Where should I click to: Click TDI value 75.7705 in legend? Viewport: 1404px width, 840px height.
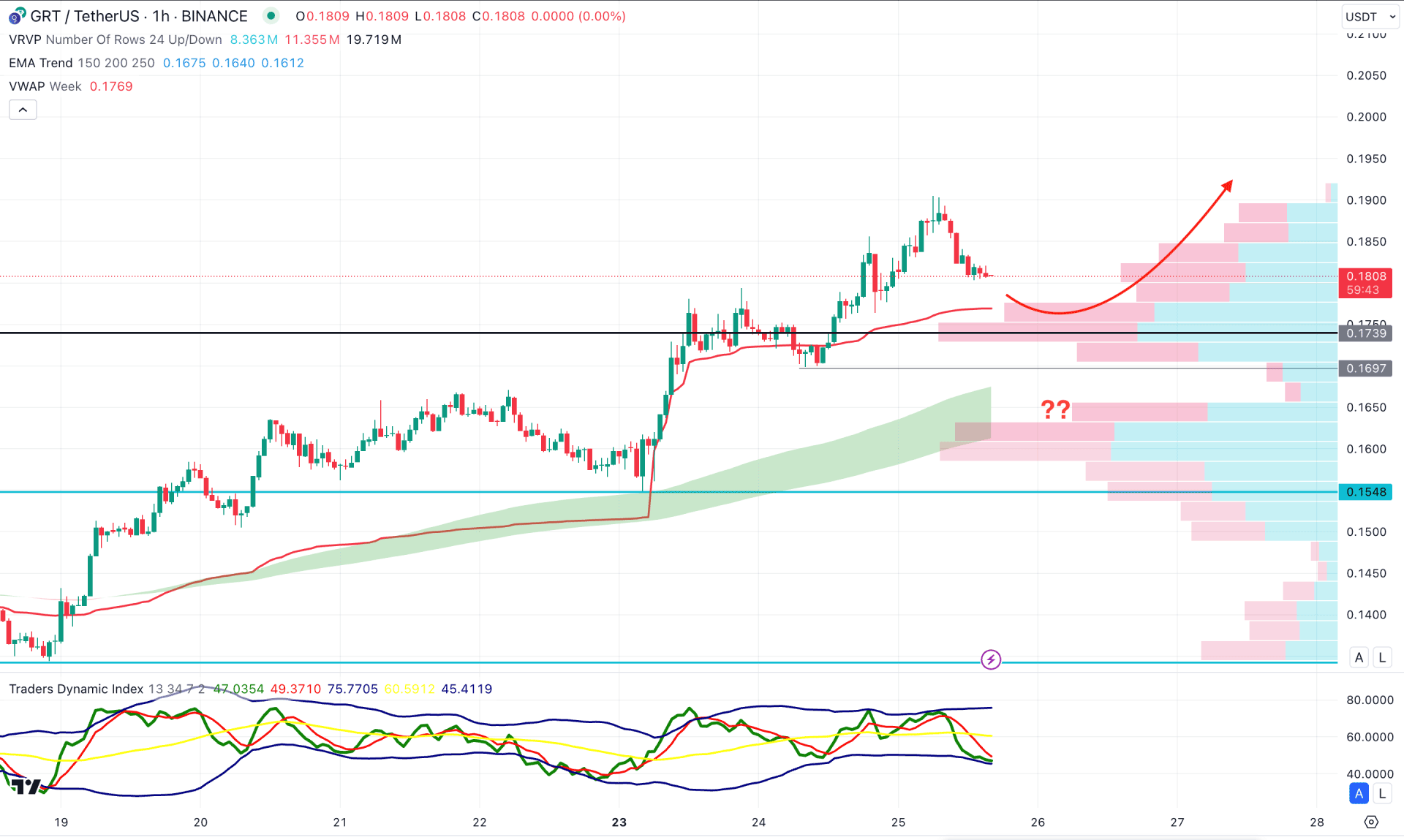coord(352,689)
